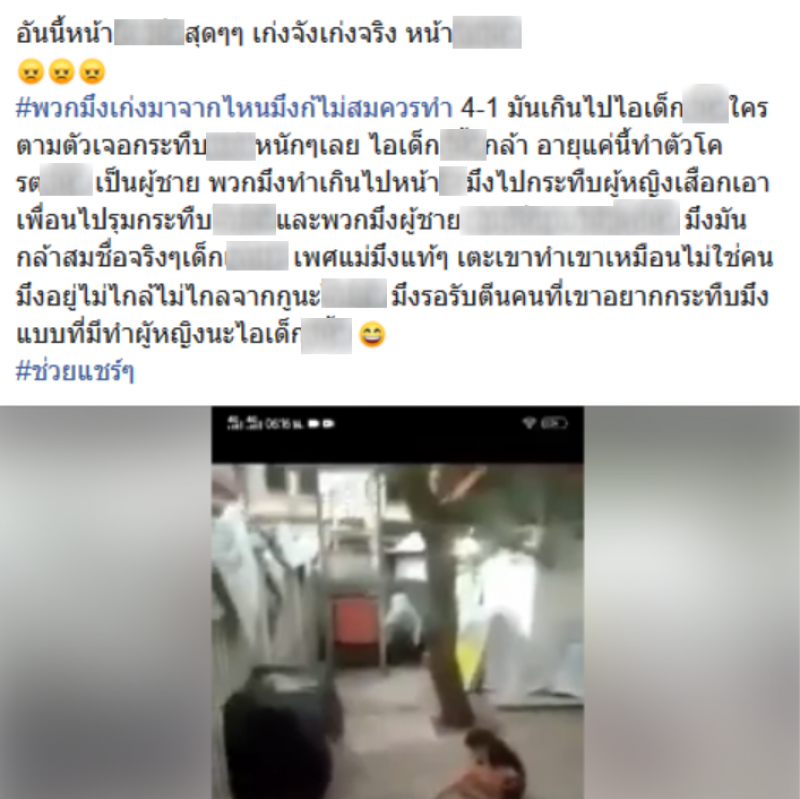Click the crouching person at video bottom

[x=490, y=765]
